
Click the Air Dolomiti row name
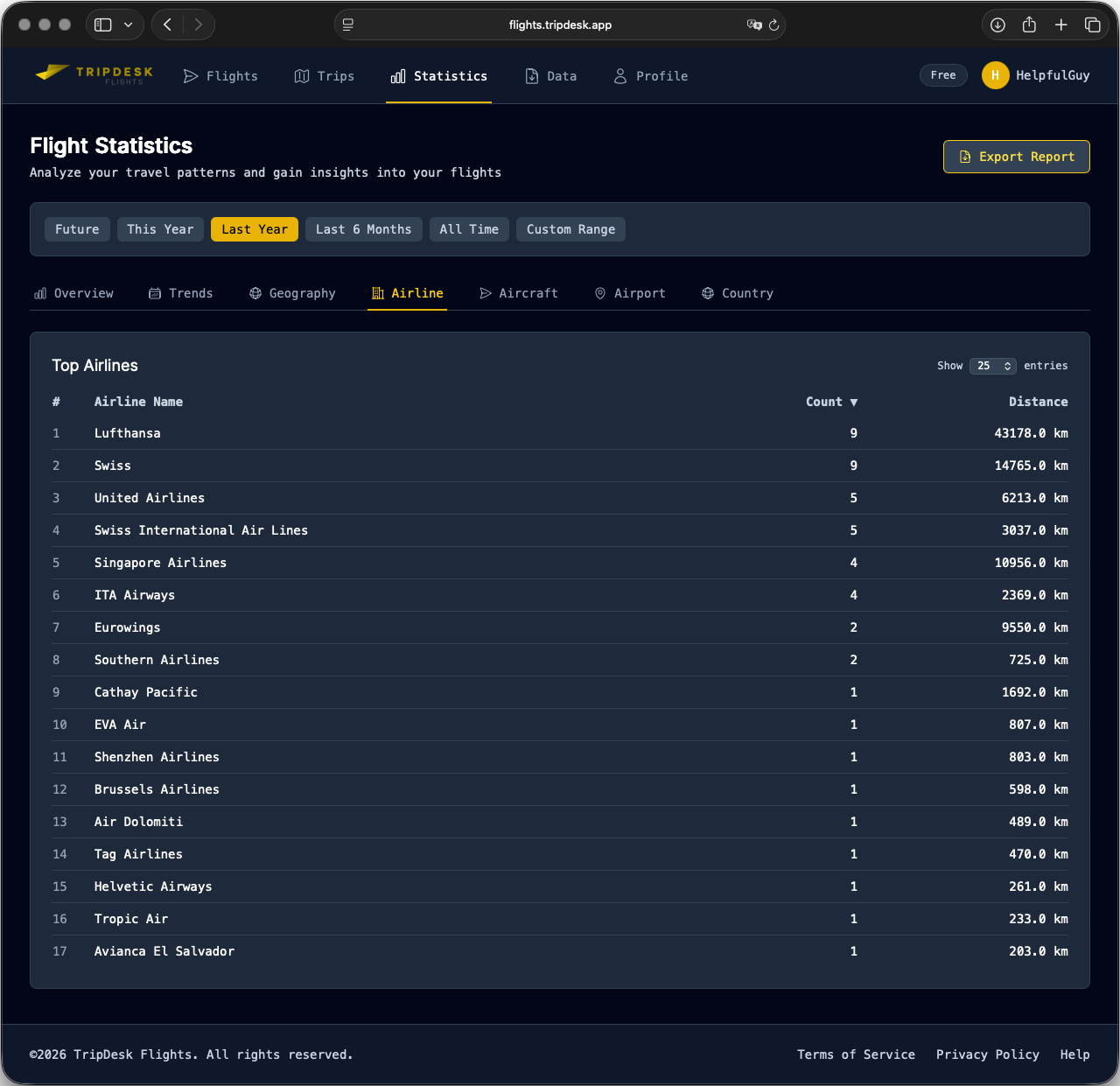point(138,822)
